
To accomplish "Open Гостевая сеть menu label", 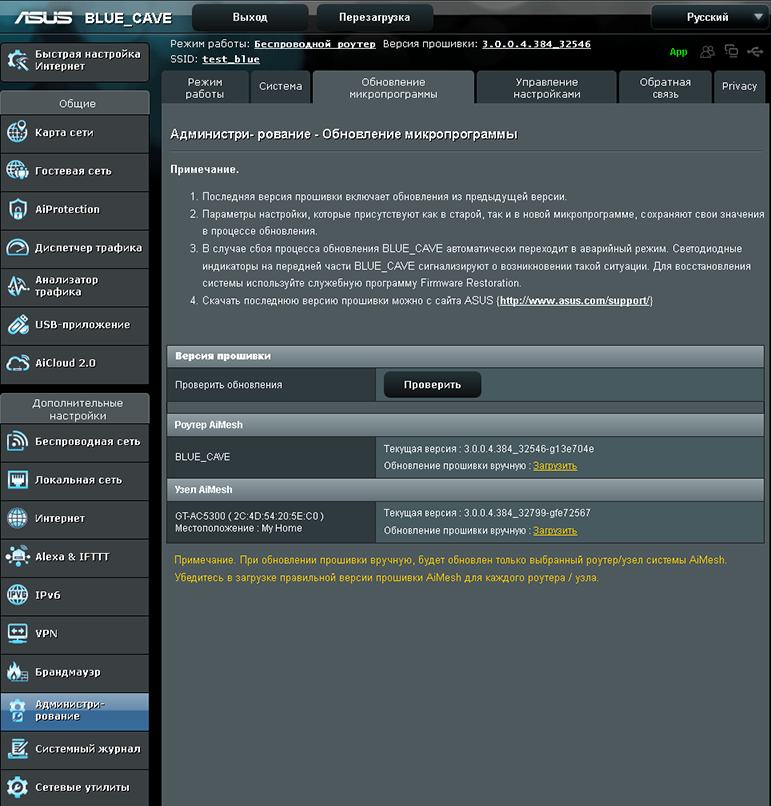I will click(x=73, y=171).
